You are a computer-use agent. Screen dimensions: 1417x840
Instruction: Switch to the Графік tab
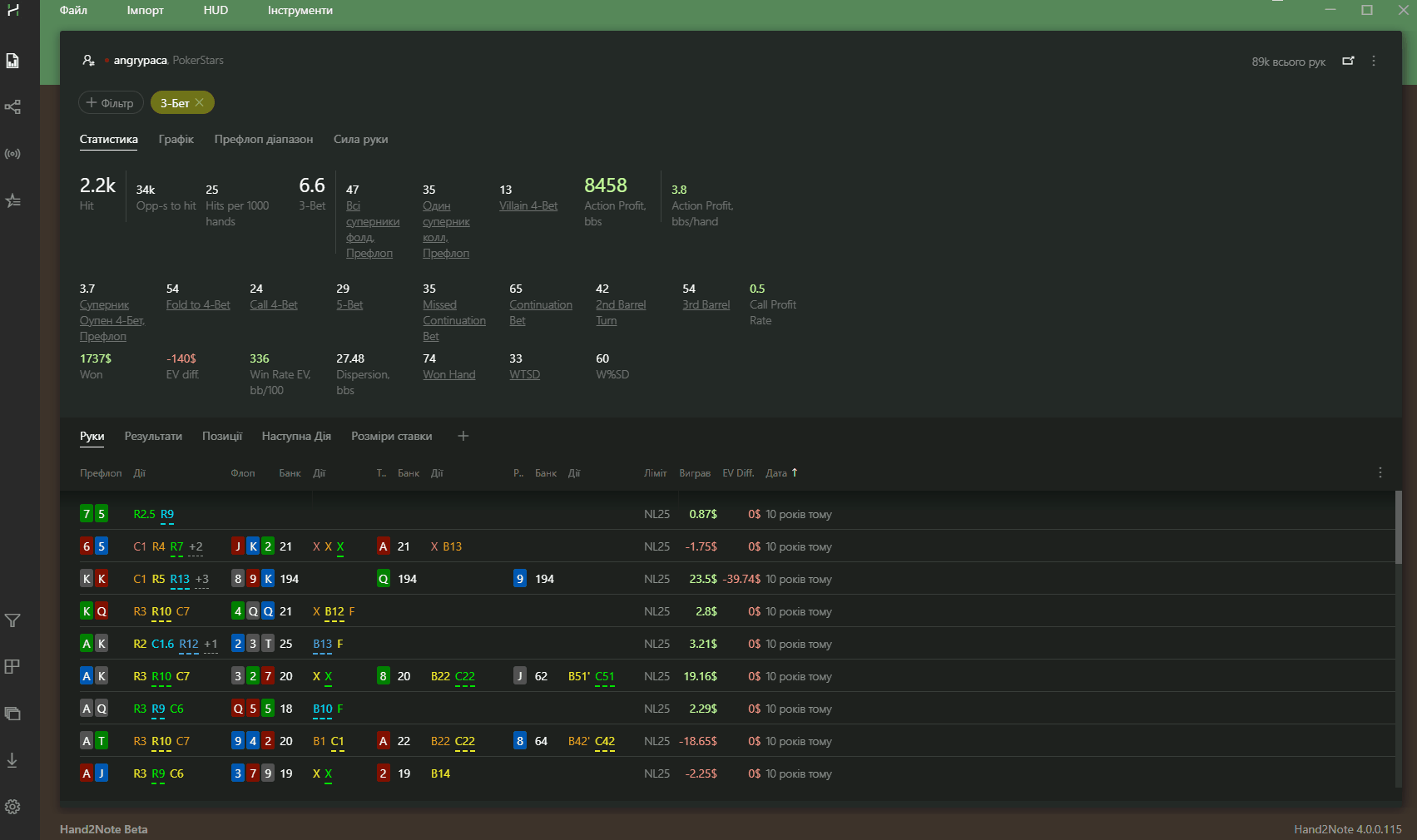176,139
